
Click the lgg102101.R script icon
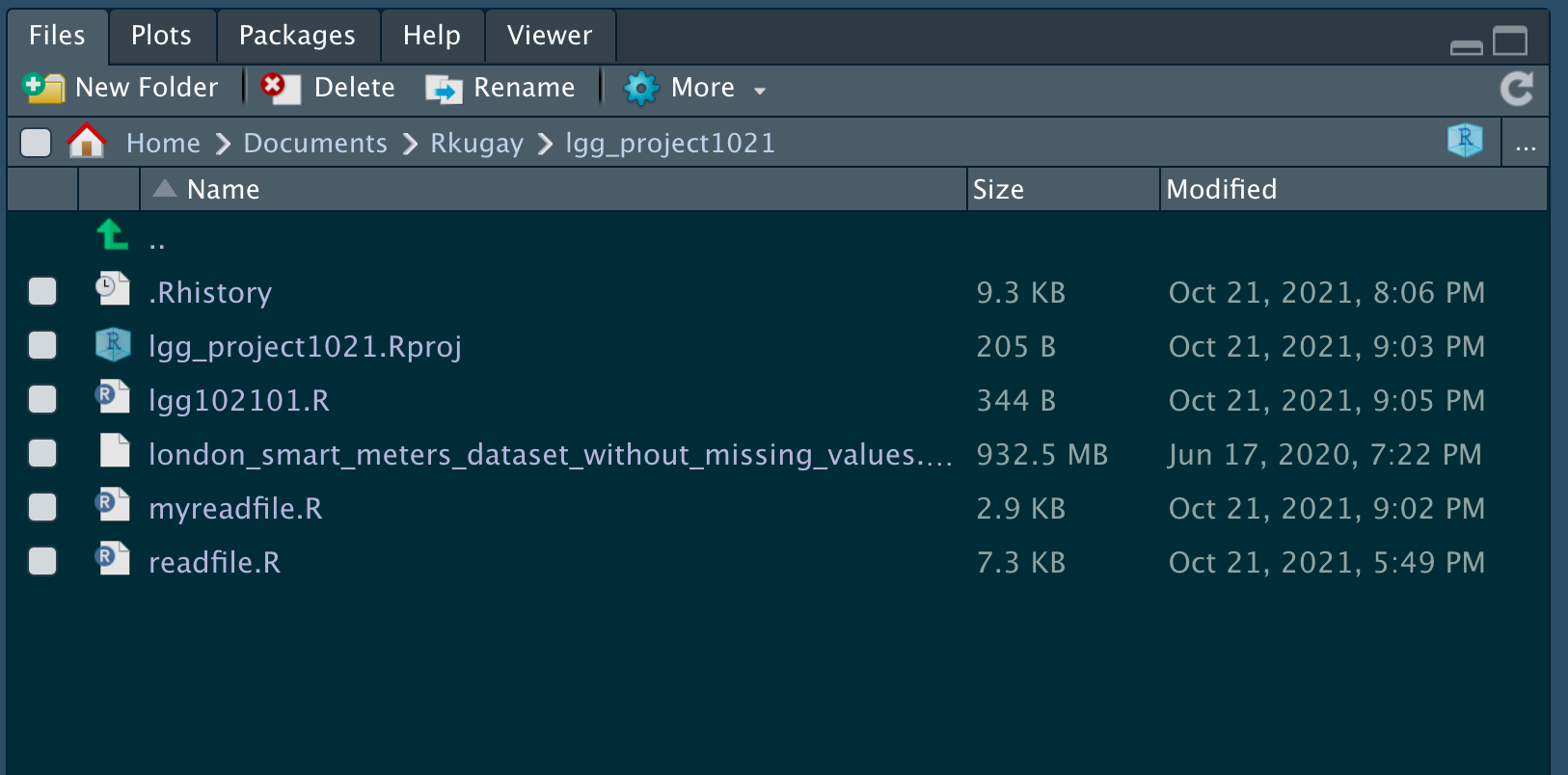pos(113,396)
